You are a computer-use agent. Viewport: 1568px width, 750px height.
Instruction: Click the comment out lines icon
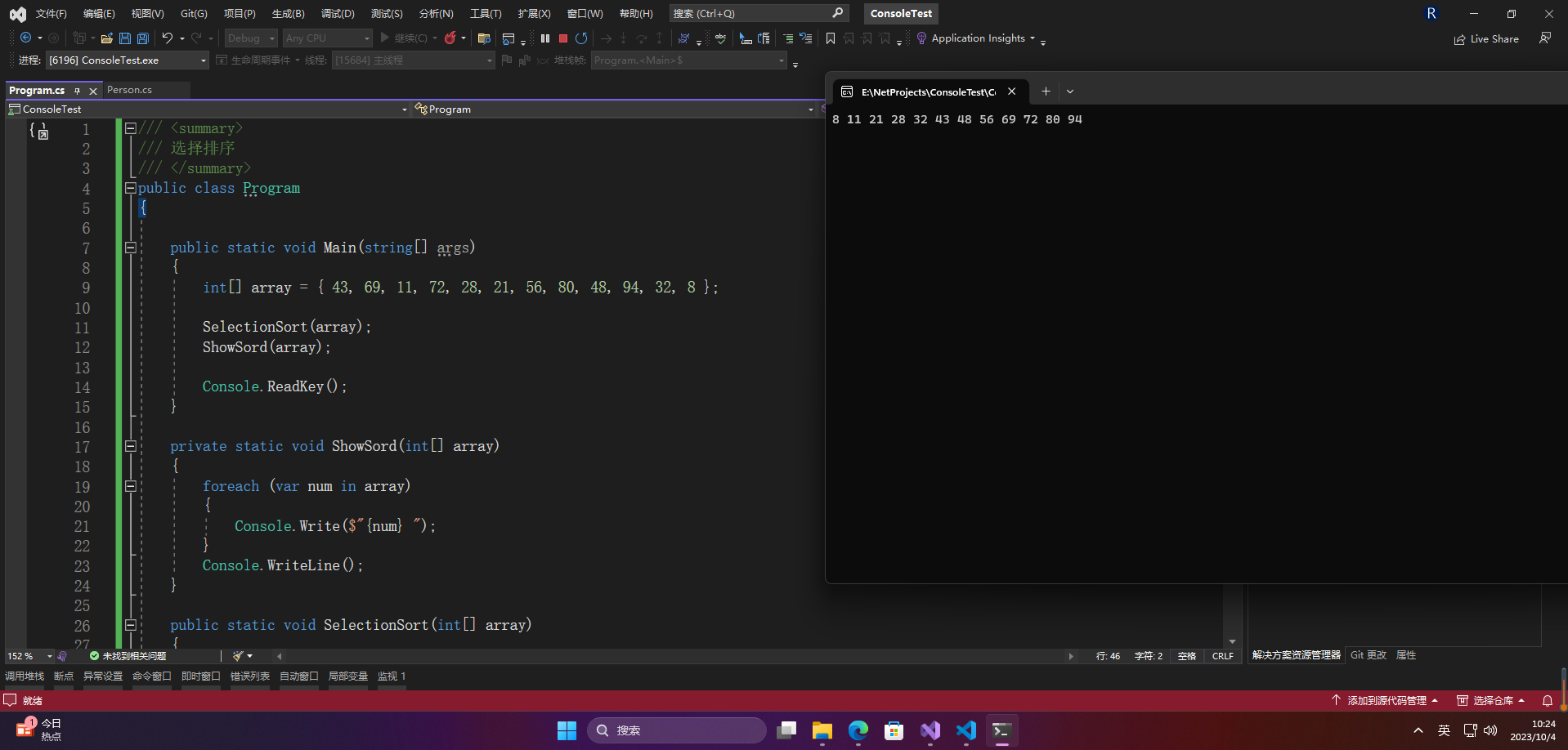click(x=788, y=38)
